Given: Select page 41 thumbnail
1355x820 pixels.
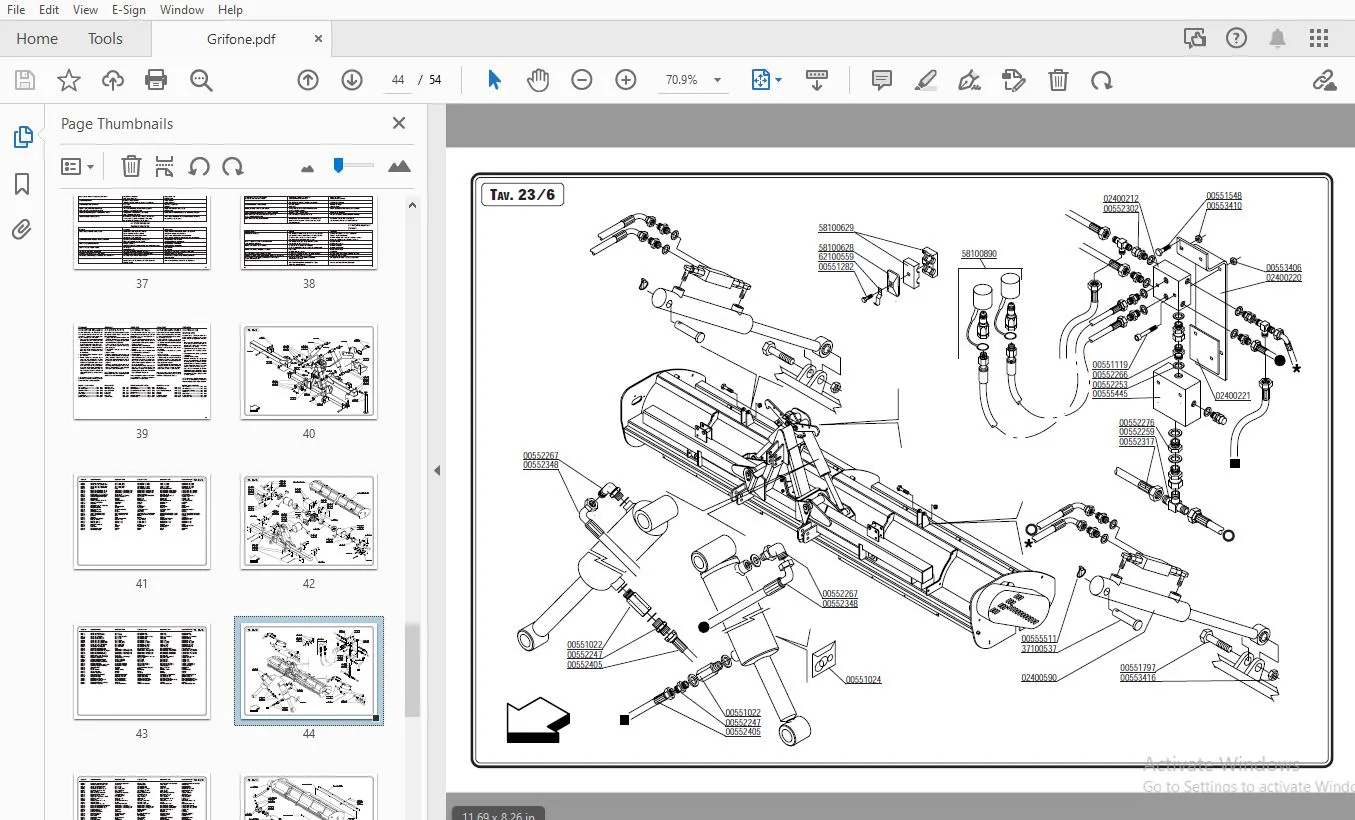Looking at the screenshot, I should pyautogui.click(x=142, y=521).
